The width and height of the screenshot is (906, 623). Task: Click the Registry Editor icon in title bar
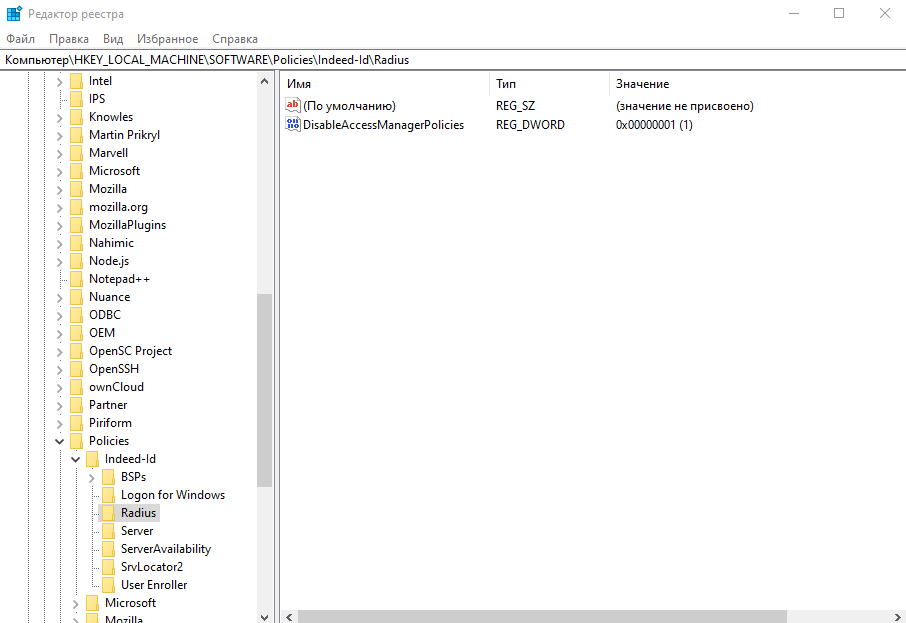(x=13, y=13)
